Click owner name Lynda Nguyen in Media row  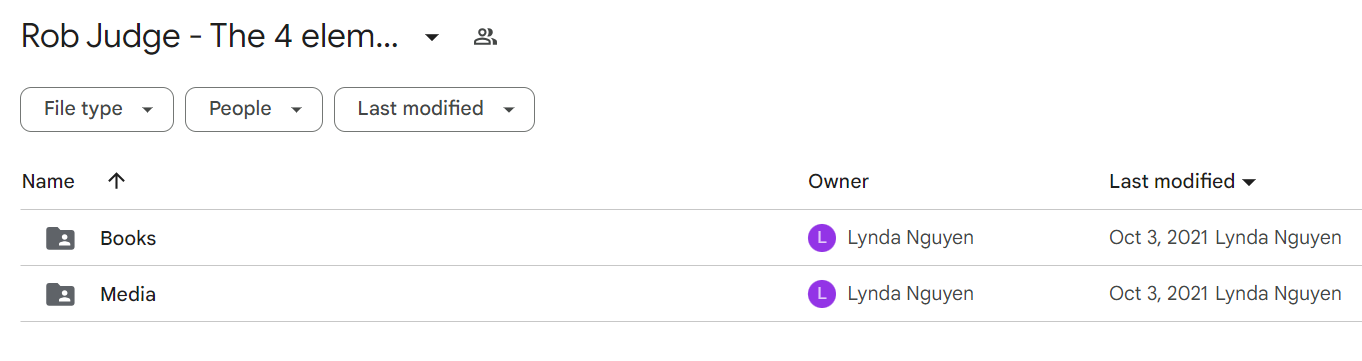click(910, 294)
